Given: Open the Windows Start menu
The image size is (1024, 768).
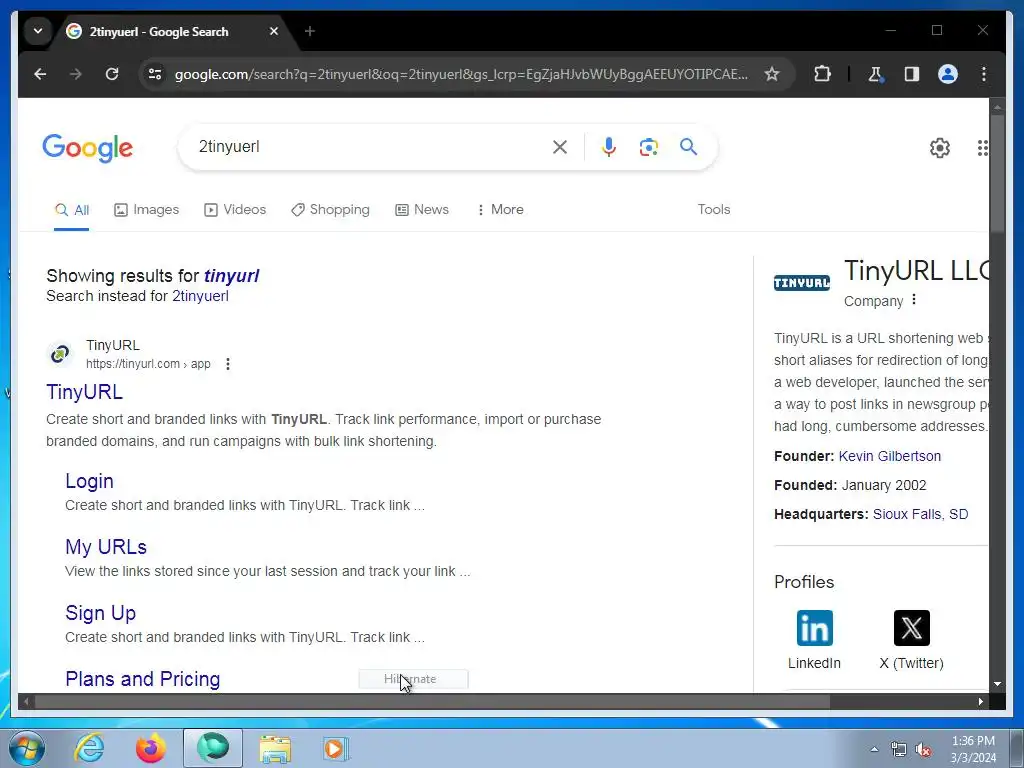Looking at the screenshot, I should [x=26, y=748].
